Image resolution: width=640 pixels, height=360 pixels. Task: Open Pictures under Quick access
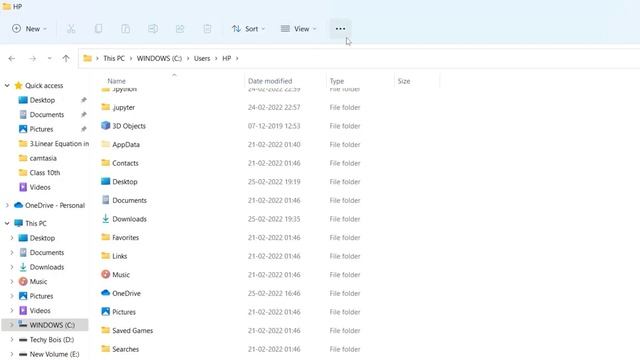tap(41, 129)
